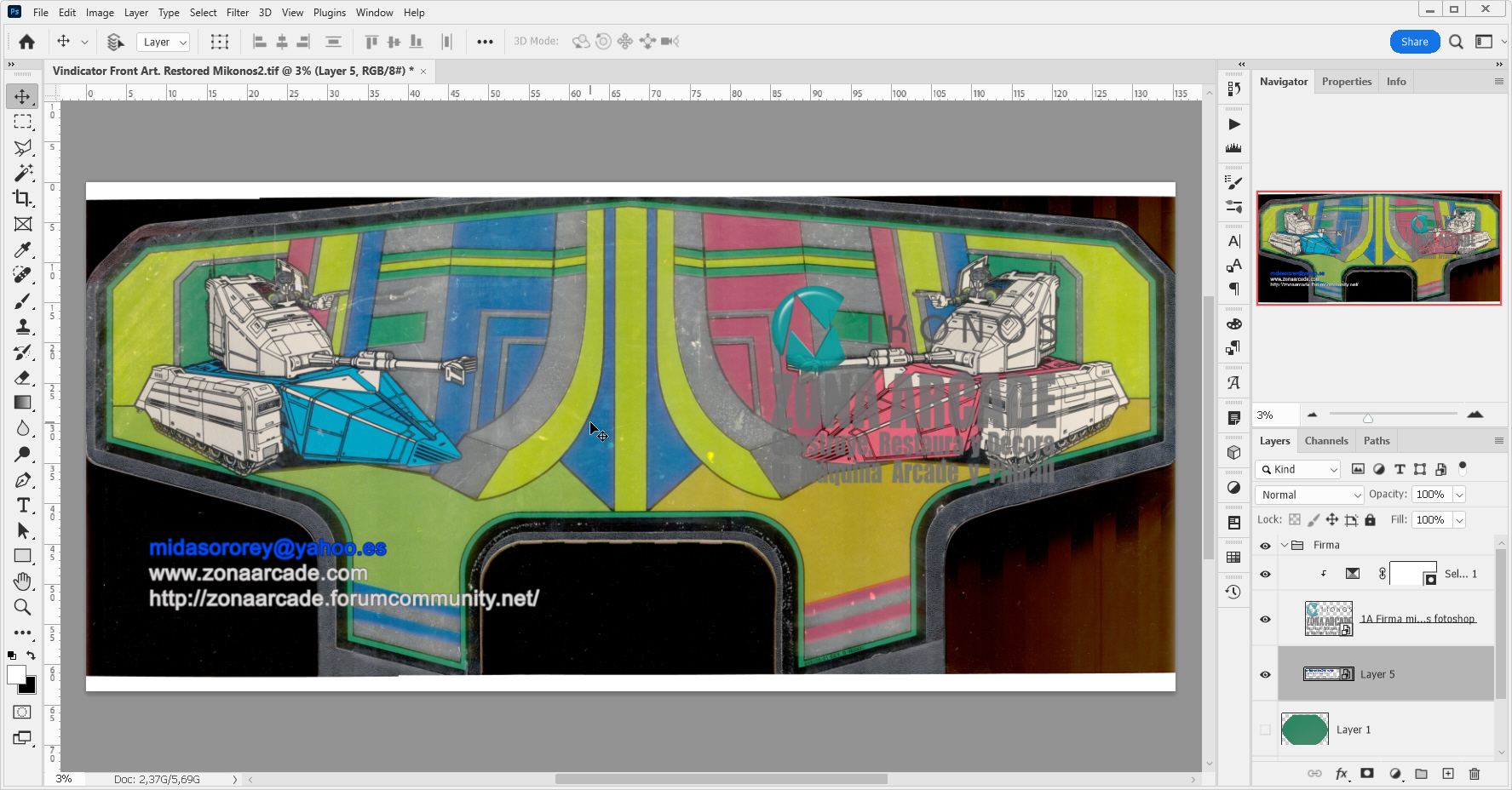
Task: Choose the Zoom tool in toolbar
Action: click(22, 607)
